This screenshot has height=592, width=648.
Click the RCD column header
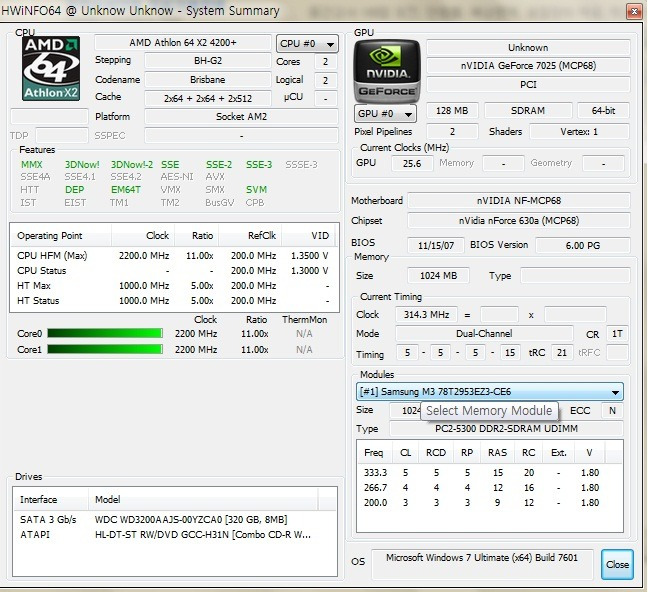point(436,453)
